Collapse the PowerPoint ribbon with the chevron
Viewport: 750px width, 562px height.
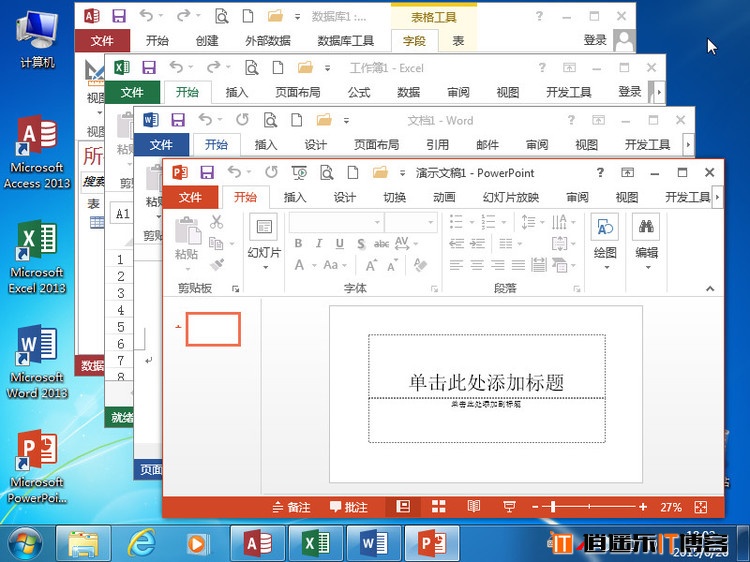pyautogui.click(x=710, y=288)
